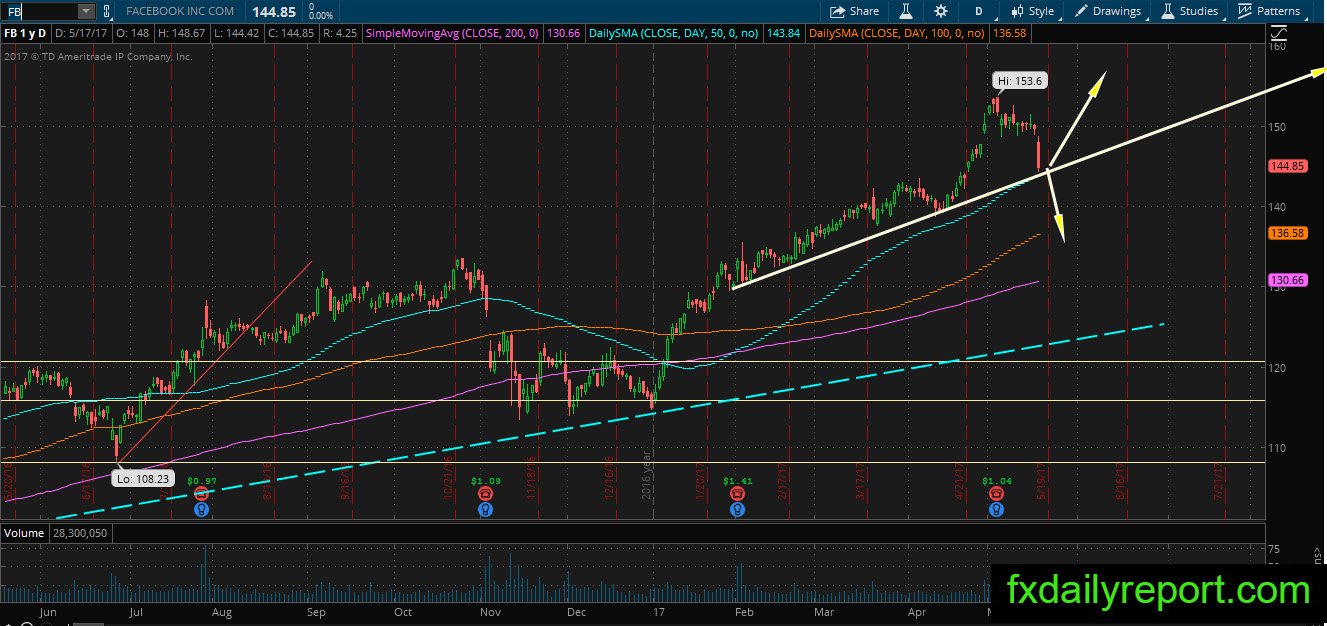1327x626 pixels.
Task: Click the Hi: 153.6 price bubble
Action: pyautogui.click(x=1020, y=80)
